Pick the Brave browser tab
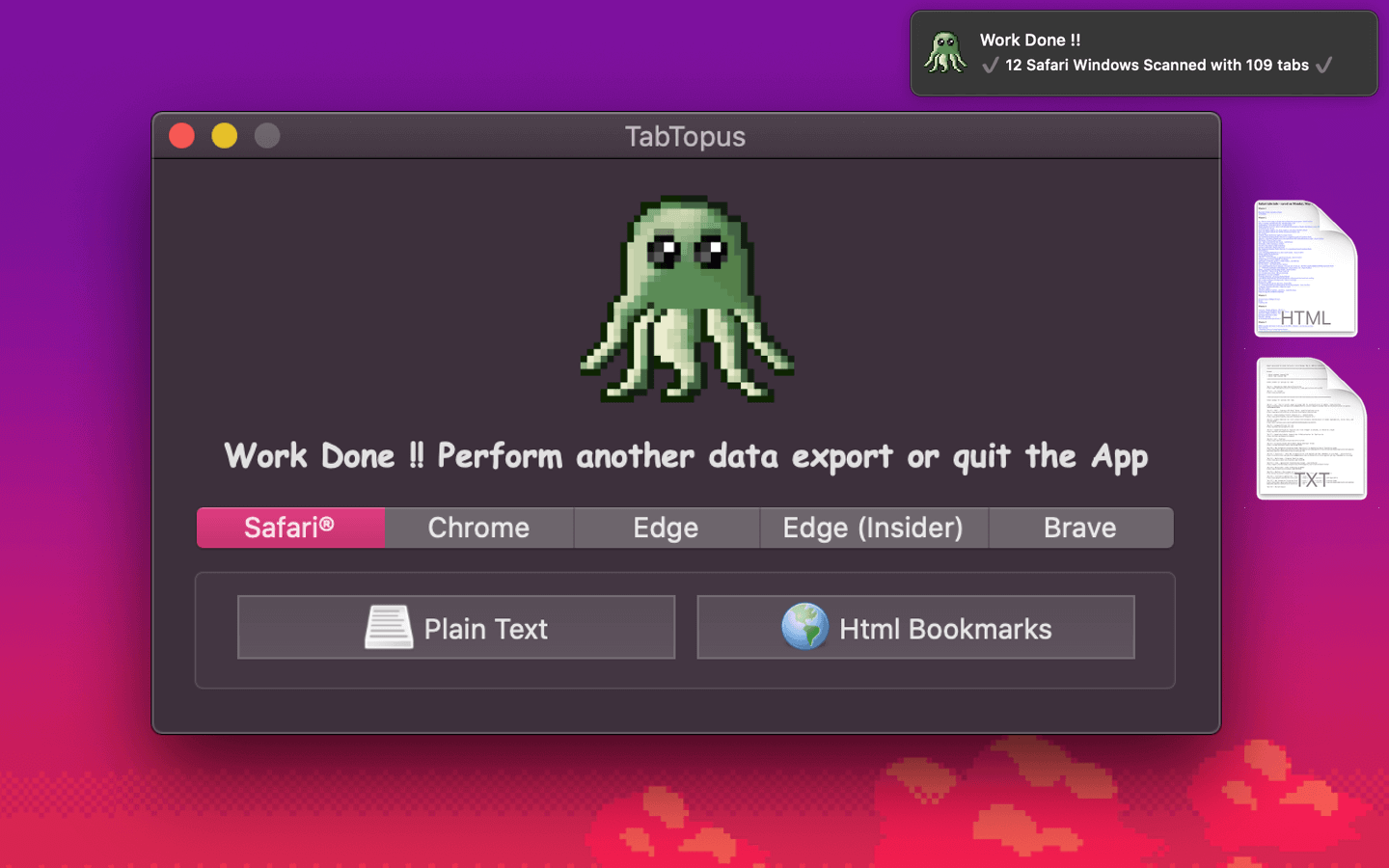This screenshot has height=868, width=1389. tap(1079, 528)
